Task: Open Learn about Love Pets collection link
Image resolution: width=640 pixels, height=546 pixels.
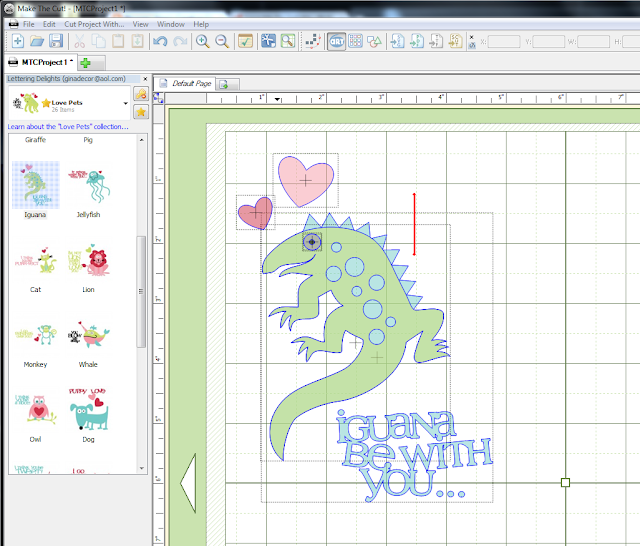Action: click(68, 127)
